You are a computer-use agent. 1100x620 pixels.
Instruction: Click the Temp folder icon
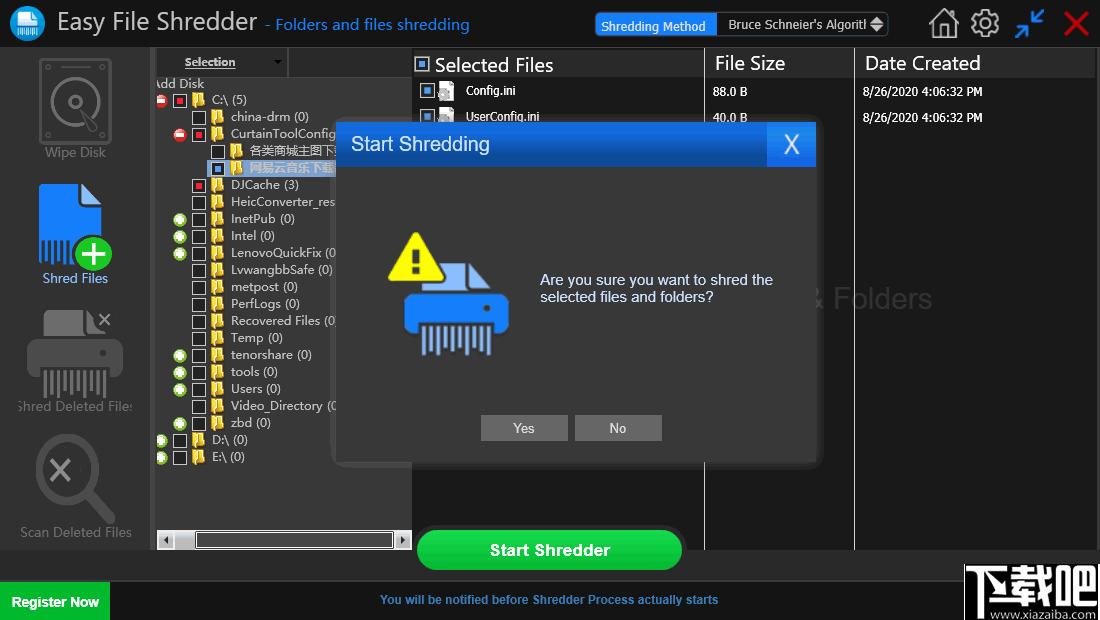pos(217,338)
